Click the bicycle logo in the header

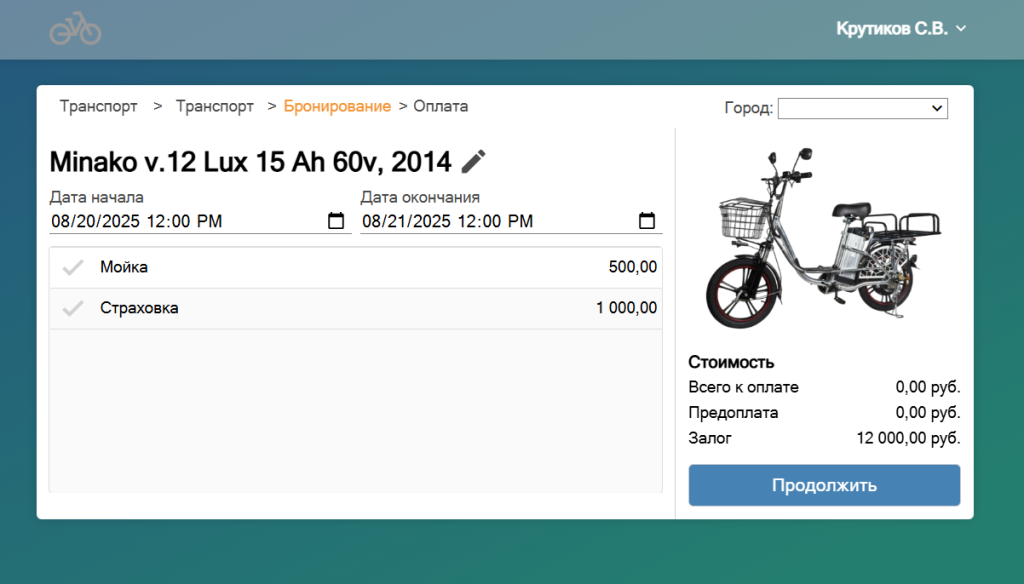click(75, 30)
